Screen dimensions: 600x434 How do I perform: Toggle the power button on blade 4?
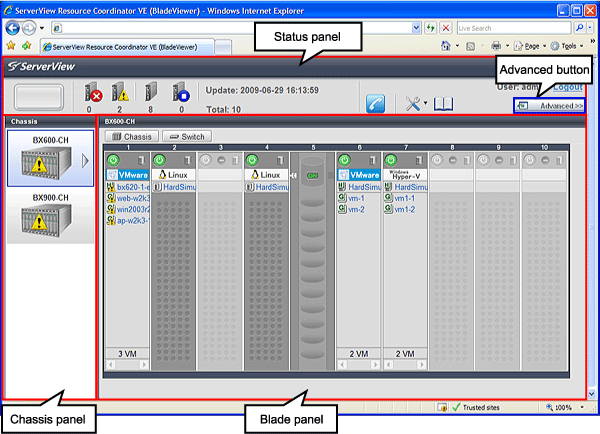click(x=252, y=160)
